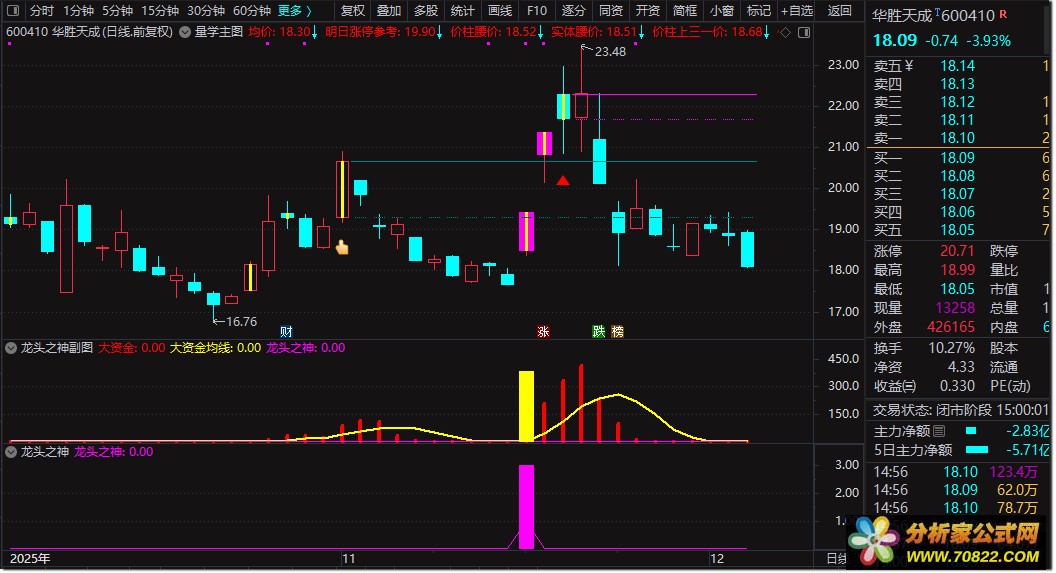This screenshot has height=573, width=1056.
Task: Expand the 更多 periods dropdown
Action: click(294, 11)
